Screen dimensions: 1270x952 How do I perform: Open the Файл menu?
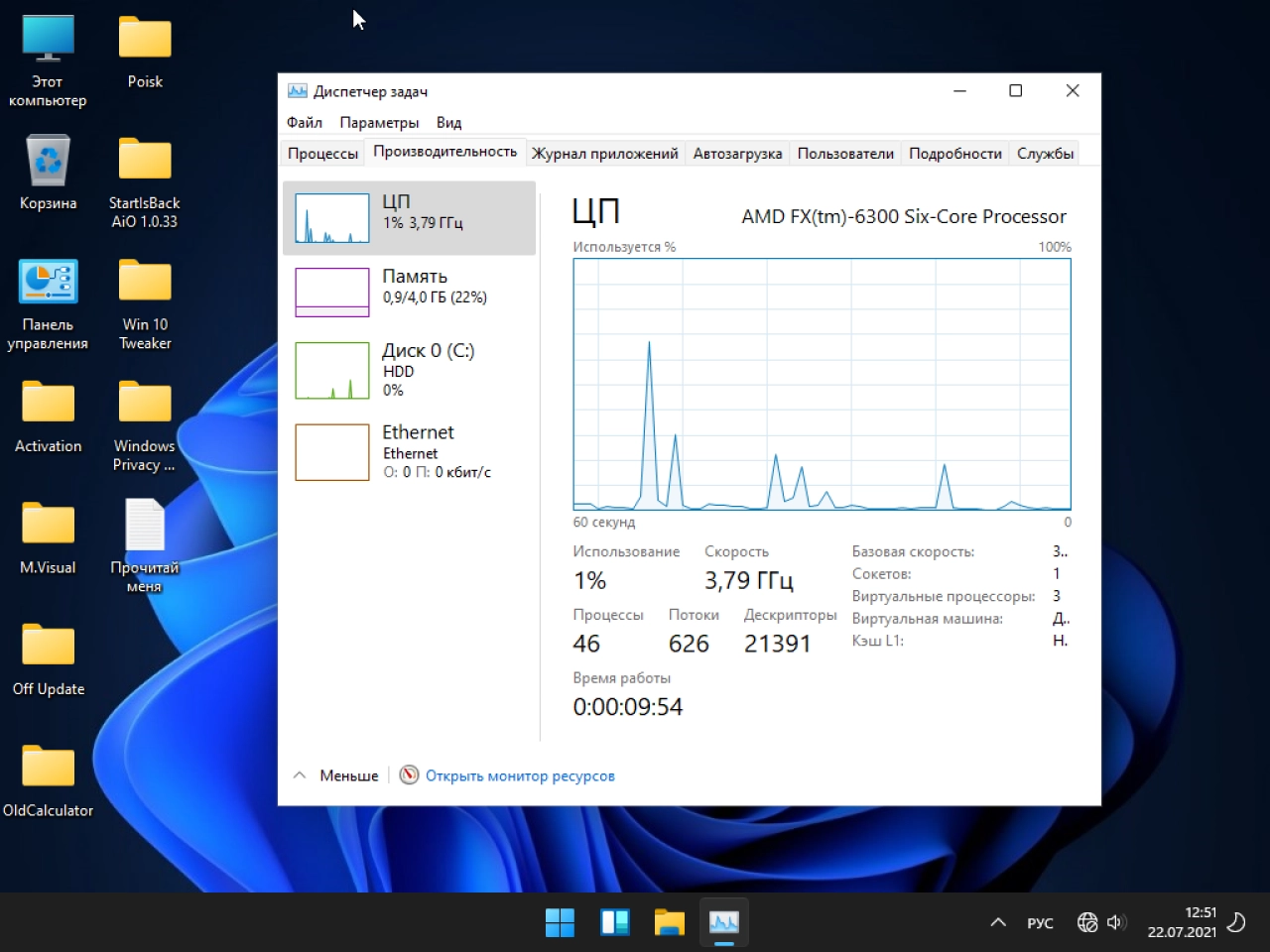point(305,122)
